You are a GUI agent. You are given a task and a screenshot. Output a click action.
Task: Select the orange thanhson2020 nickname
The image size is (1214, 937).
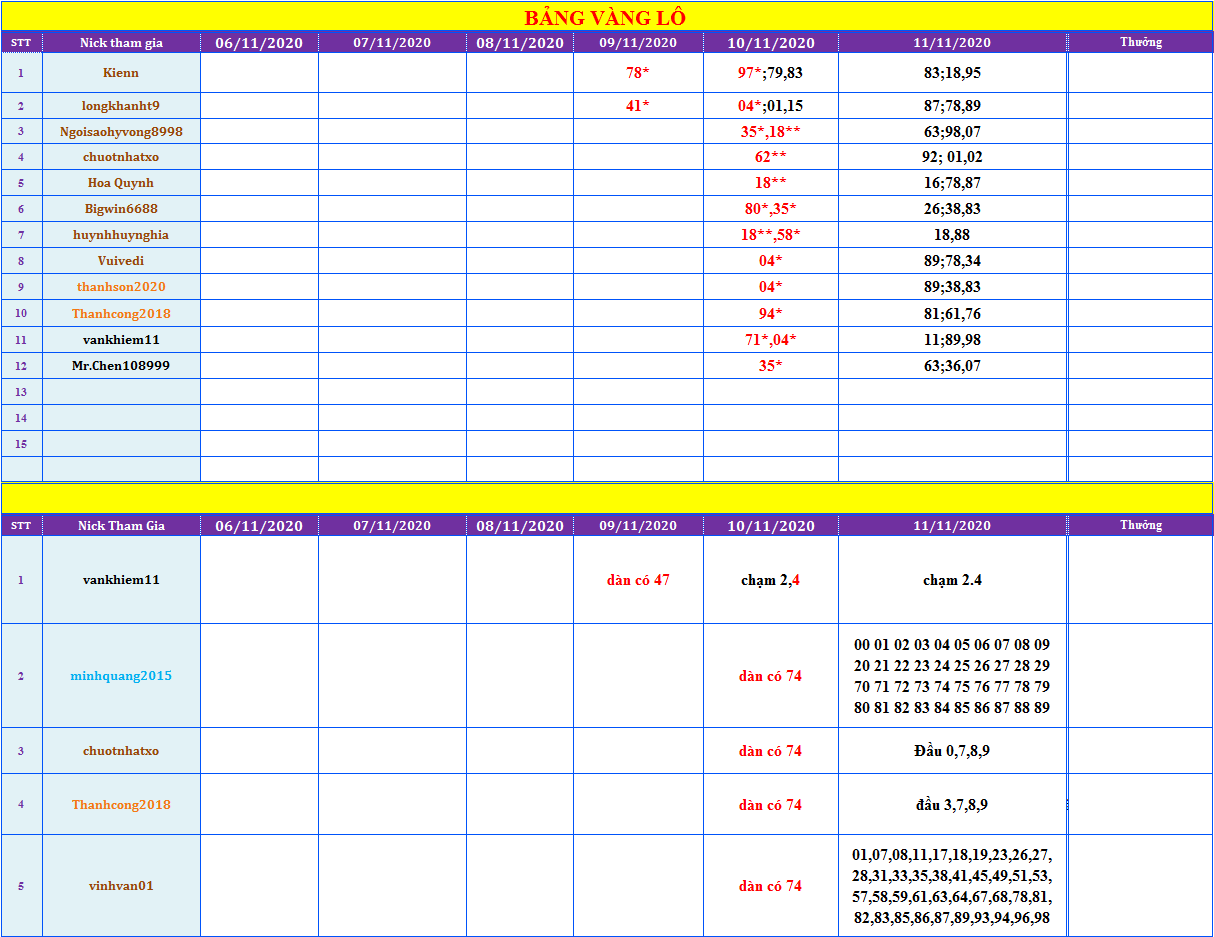[121, 287]
